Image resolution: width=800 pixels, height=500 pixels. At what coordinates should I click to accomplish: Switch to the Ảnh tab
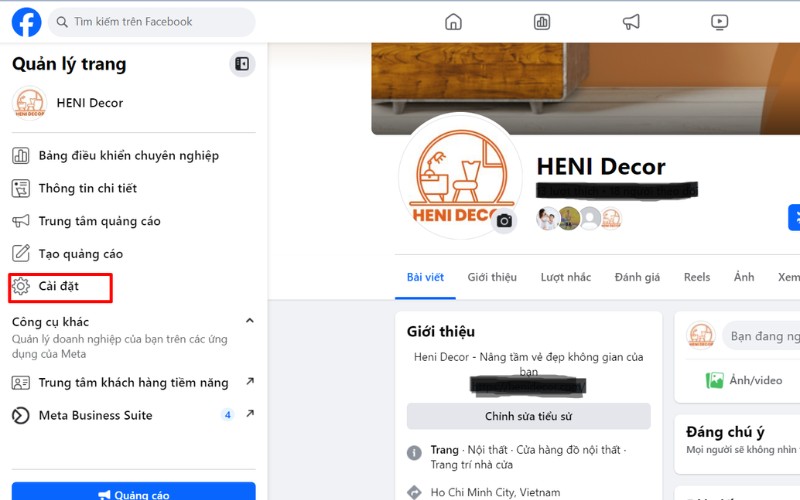pyautogui.click(x=744, y=278)
